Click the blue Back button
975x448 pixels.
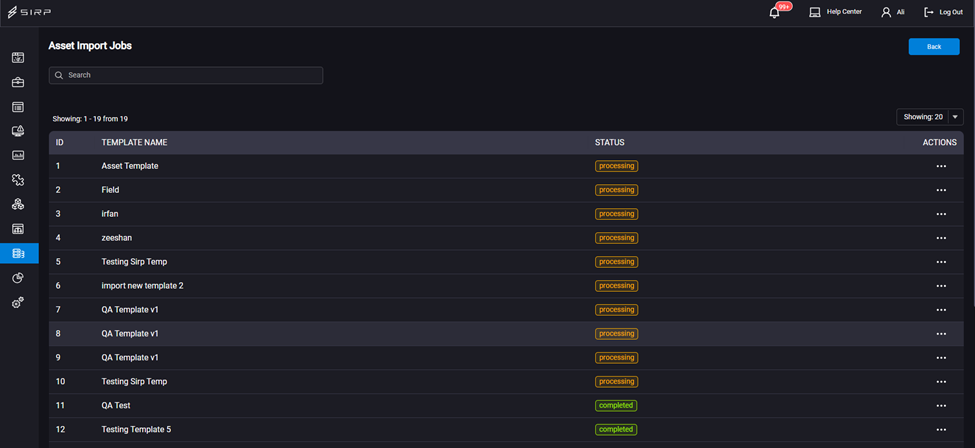(934, 47)
